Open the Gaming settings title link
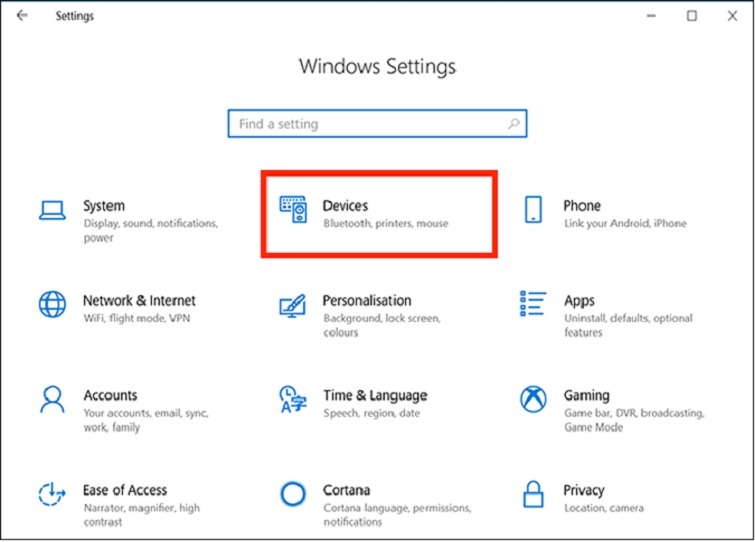The height and width of the screenshot is (542, 755). coord(586,395)
